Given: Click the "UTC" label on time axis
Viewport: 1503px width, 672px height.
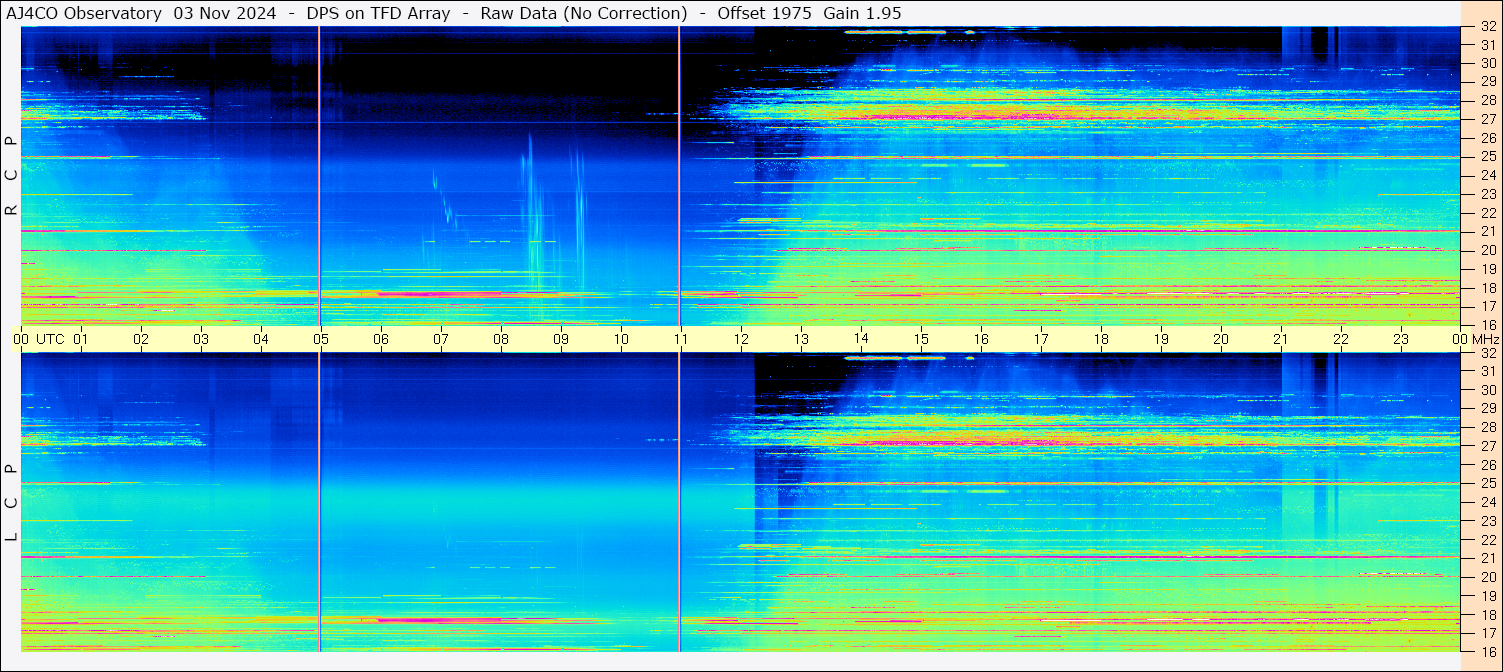Looking at the screenshot, I should tap(50, 339).
